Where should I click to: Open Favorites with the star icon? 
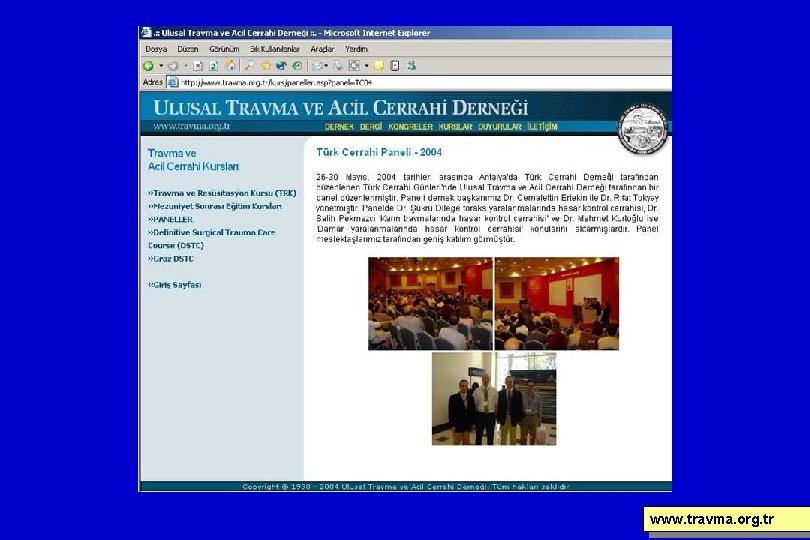click(x=266, y=66)
